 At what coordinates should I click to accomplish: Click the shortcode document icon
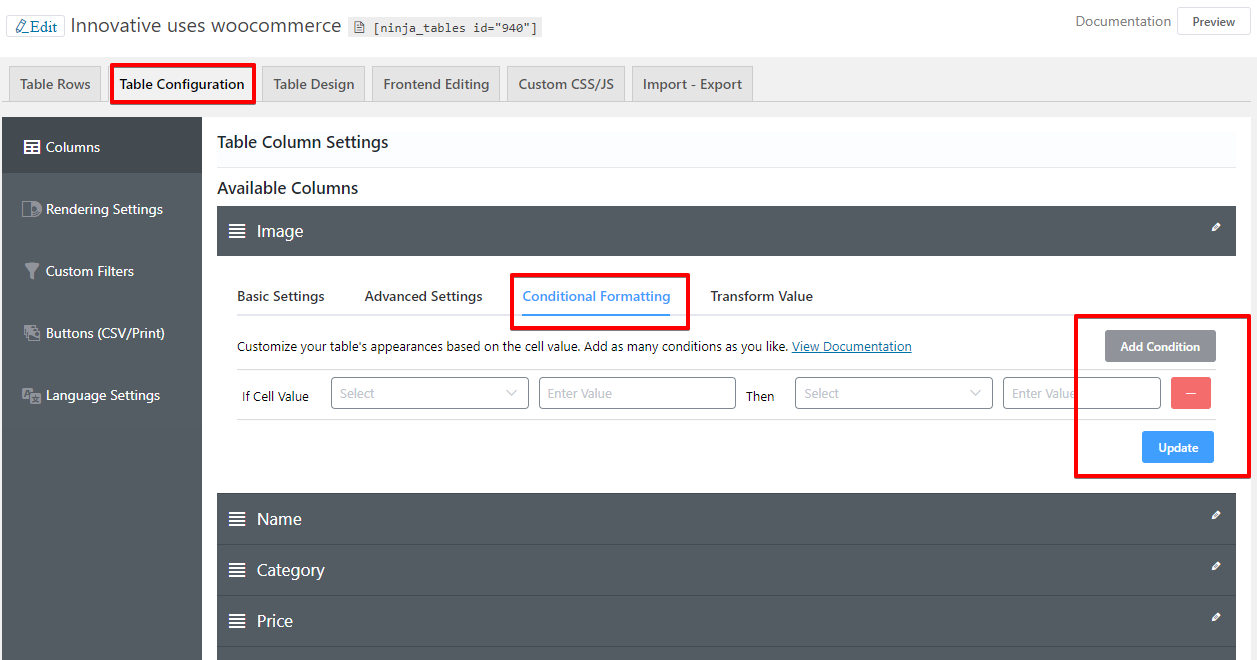360,28
